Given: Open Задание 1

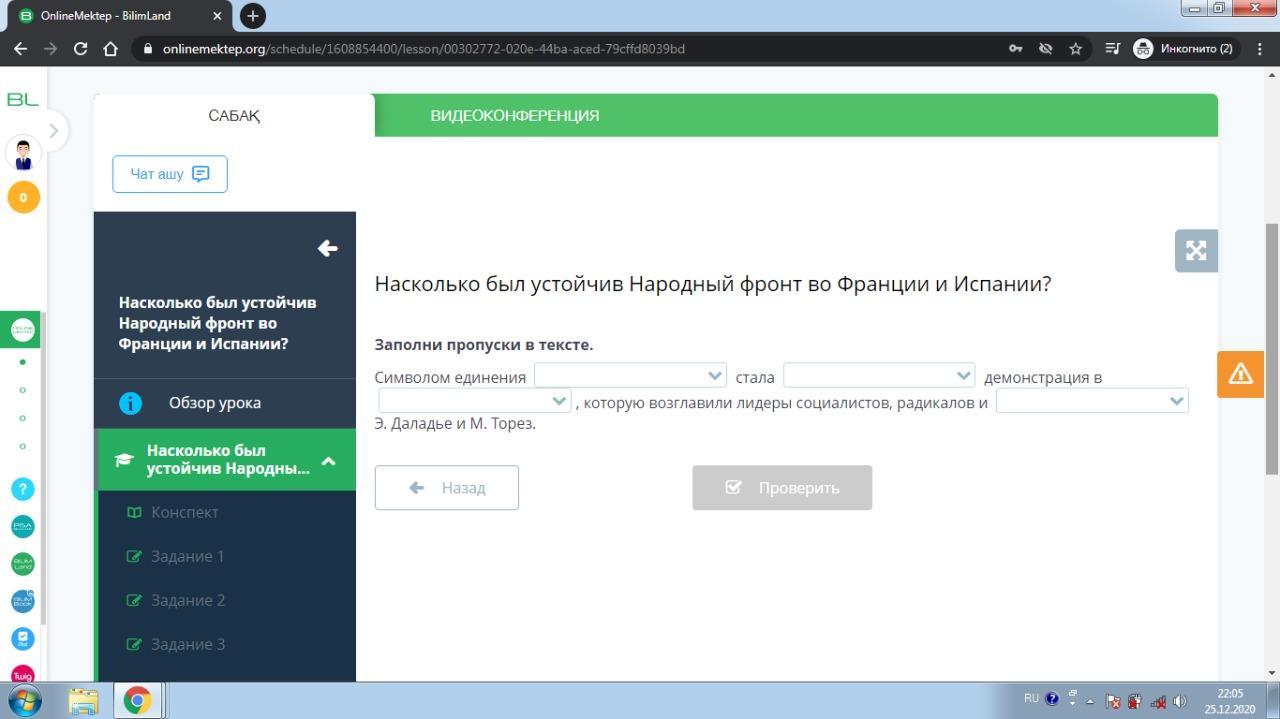Looking at the screenshot, I should pos(187,556).
